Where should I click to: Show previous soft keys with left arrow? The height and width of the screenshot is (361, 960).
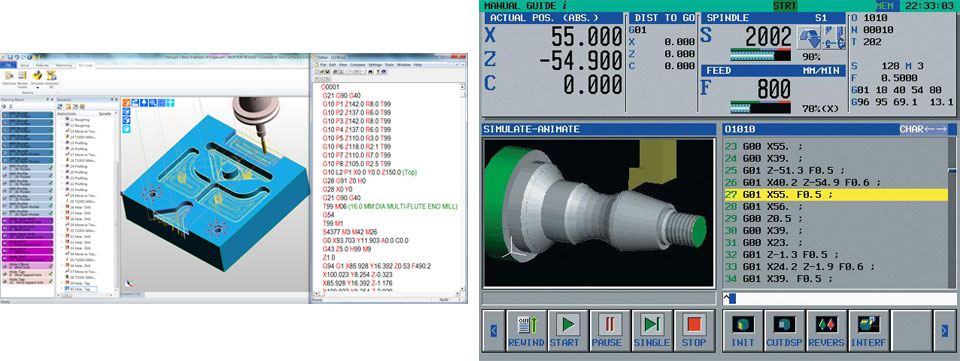tap(493, 331)
